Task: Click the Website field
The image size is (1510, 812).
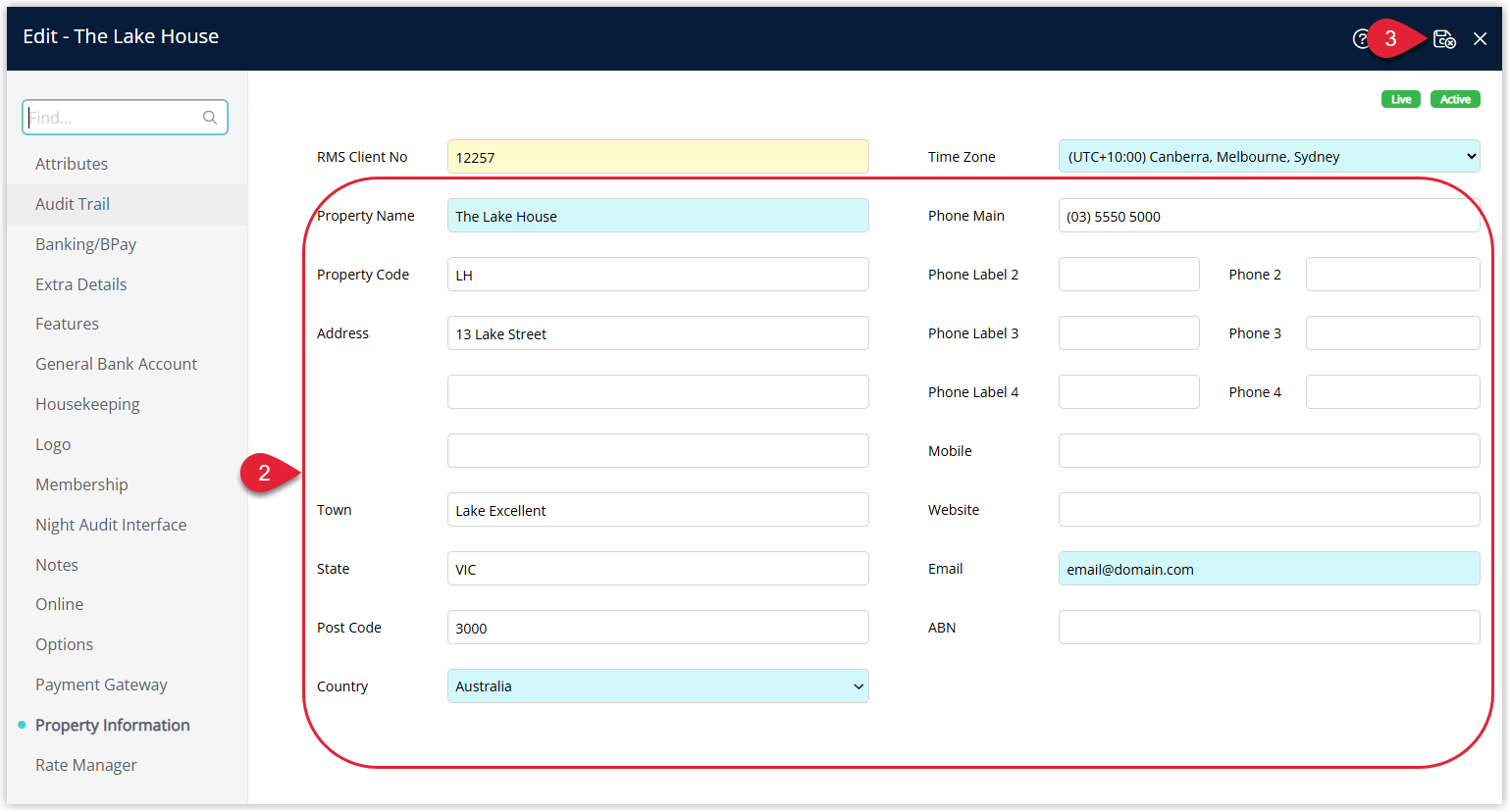Action: (x=1269, y=510)
